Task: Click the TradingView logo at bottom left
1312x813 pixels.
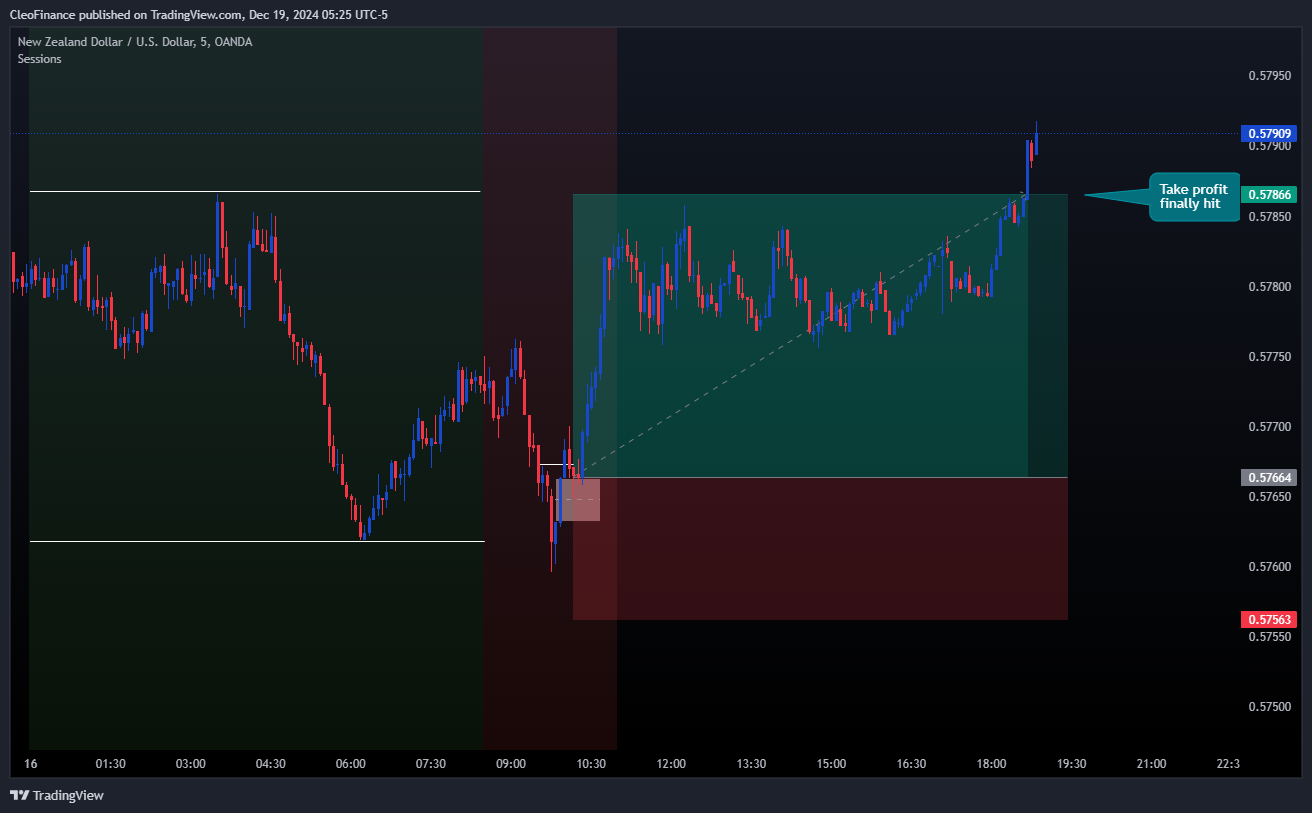Action: (57, 796)
